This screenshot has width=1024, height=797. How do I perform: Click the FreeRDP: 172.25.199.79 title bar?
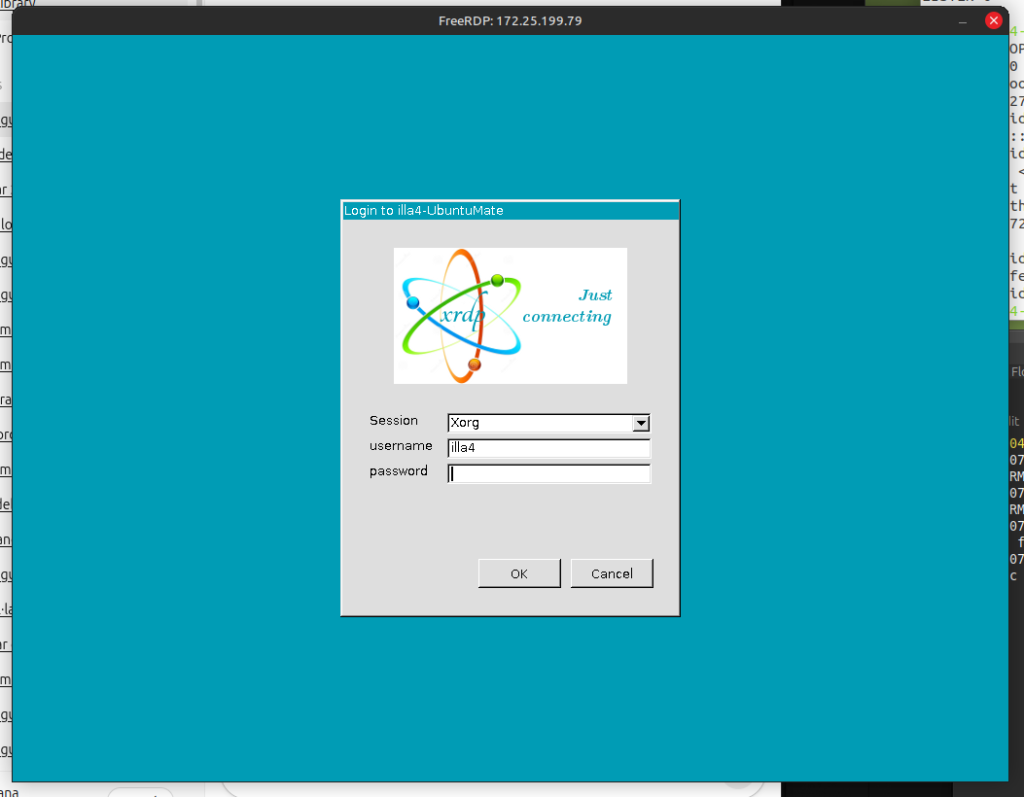pos(510,20)
